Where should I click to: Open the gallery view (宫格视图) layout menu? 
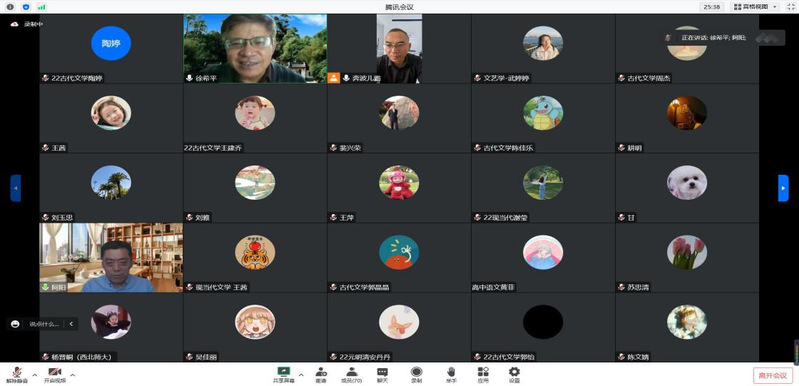coord(755,7)
